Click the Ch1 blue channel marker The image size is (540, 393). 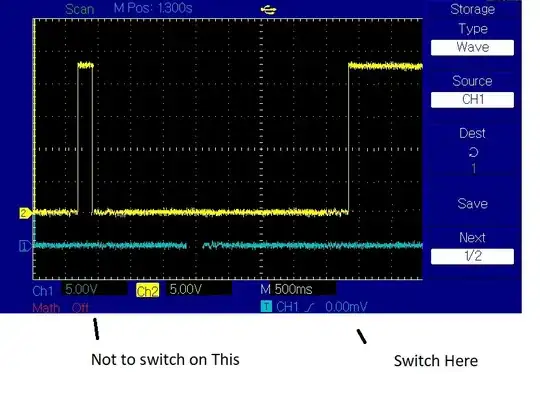[x=25, y=246]
